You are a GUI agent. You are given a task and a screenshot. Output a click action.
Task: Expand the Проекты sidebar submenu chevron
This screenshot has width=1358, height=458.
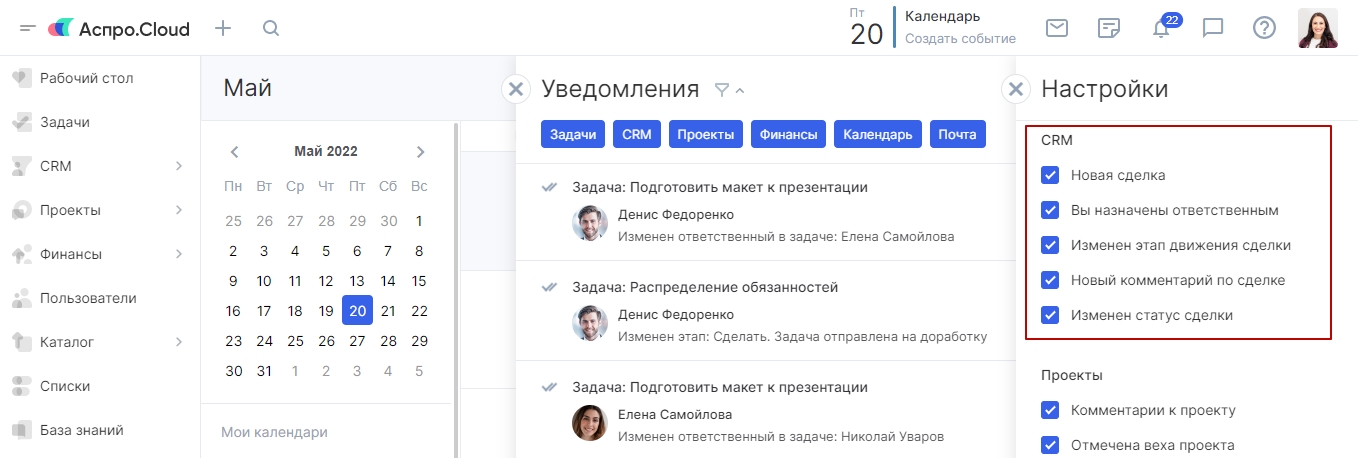click(178, 210)
